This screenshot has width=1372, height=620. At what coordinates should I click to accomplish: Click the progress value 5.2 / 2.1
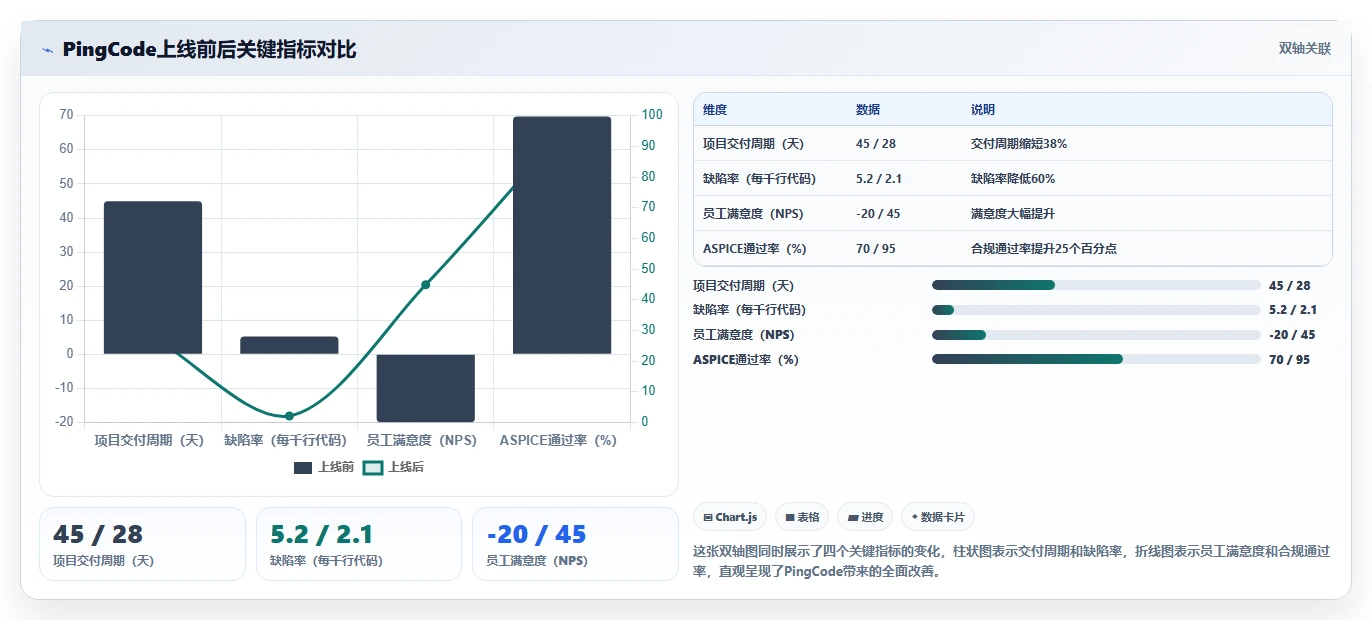coord(1293,310)
